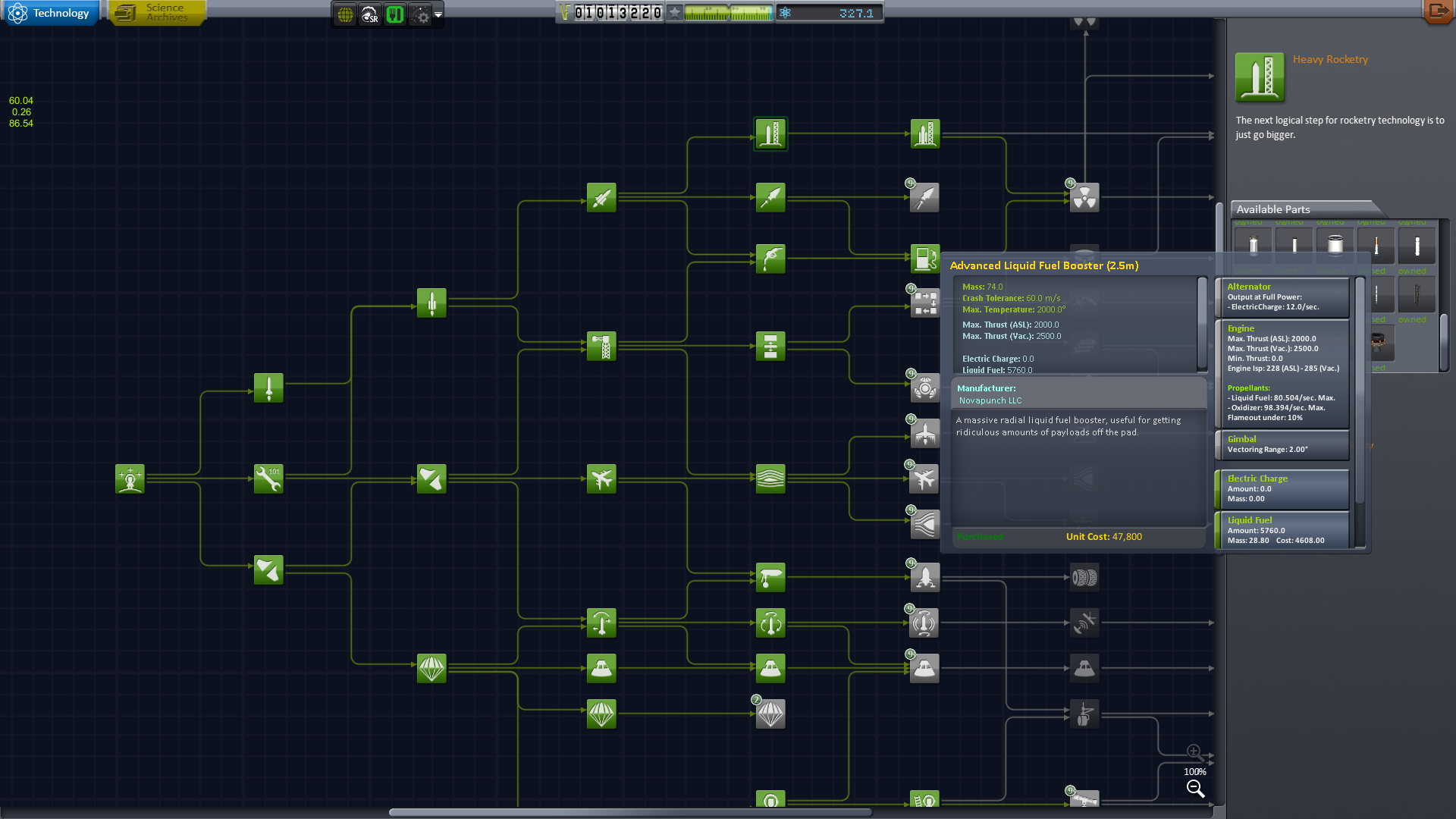
Task: Open the green Landing node right of Flight Control
Action: pos(770,578)
